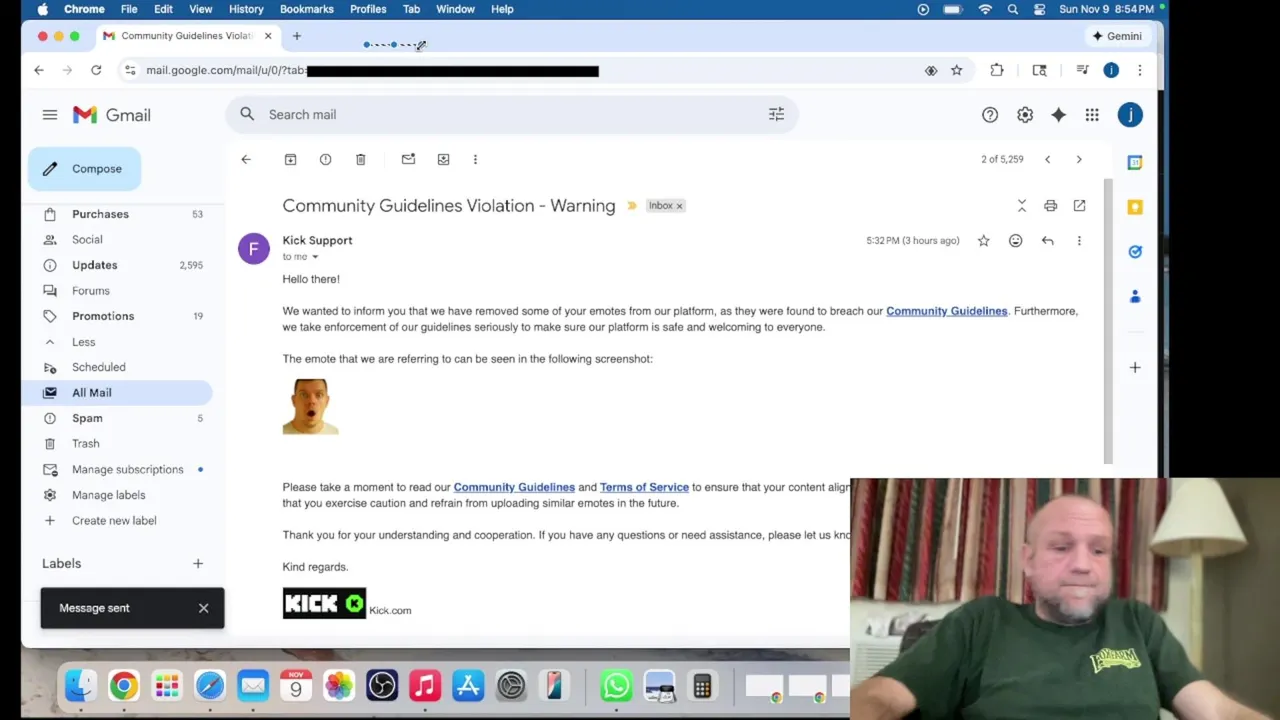The height and width of the screenshot is (720, 1280).
Task: Remove the Inbox label tag
Action: click(x=679, y=206)
